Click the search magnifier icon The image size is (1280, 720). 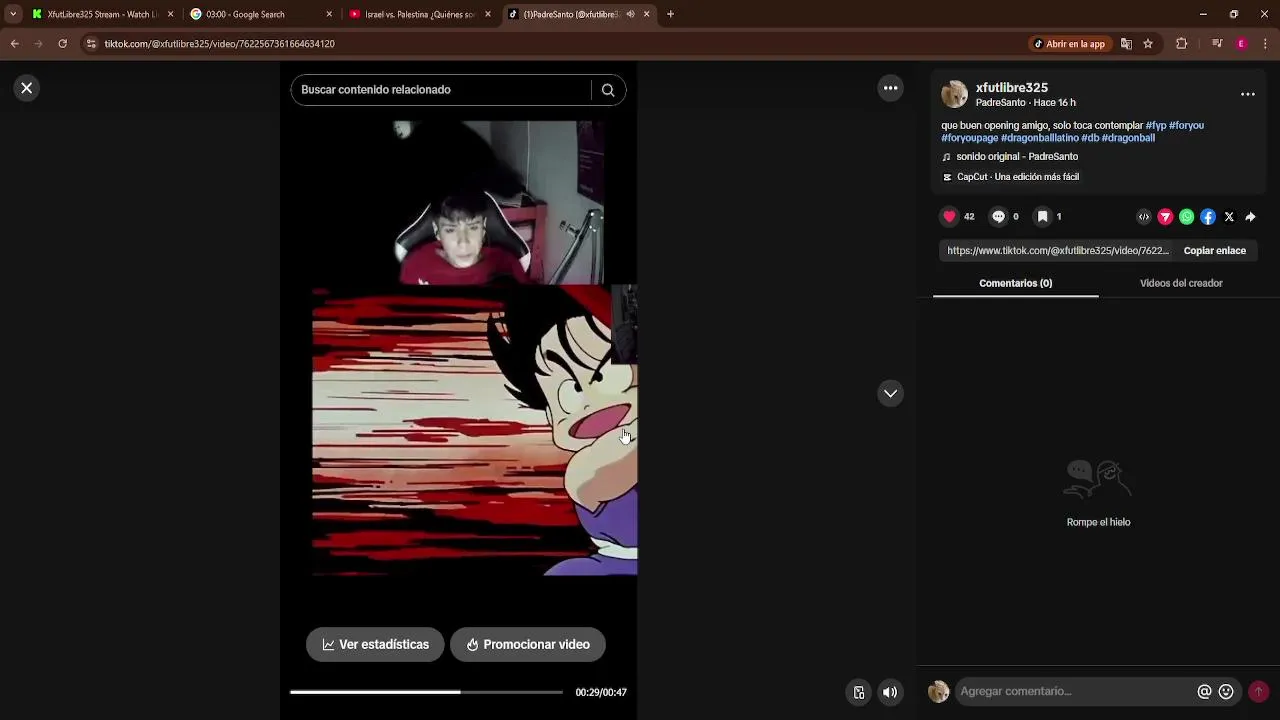point(608,90)
